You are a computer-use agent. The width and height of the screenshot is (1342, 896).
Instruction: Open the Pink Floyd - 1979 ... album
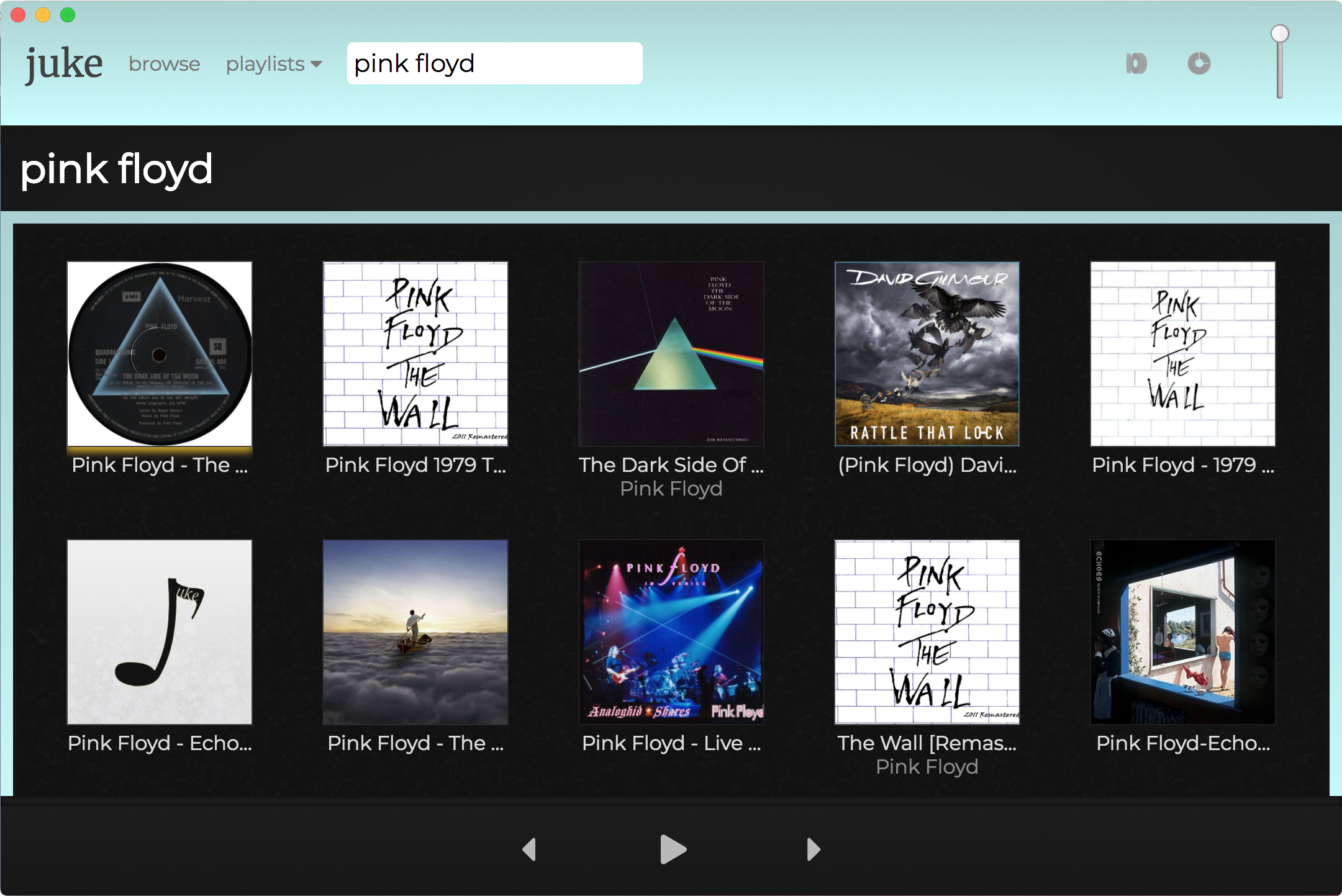click(x=1182, y=353)
